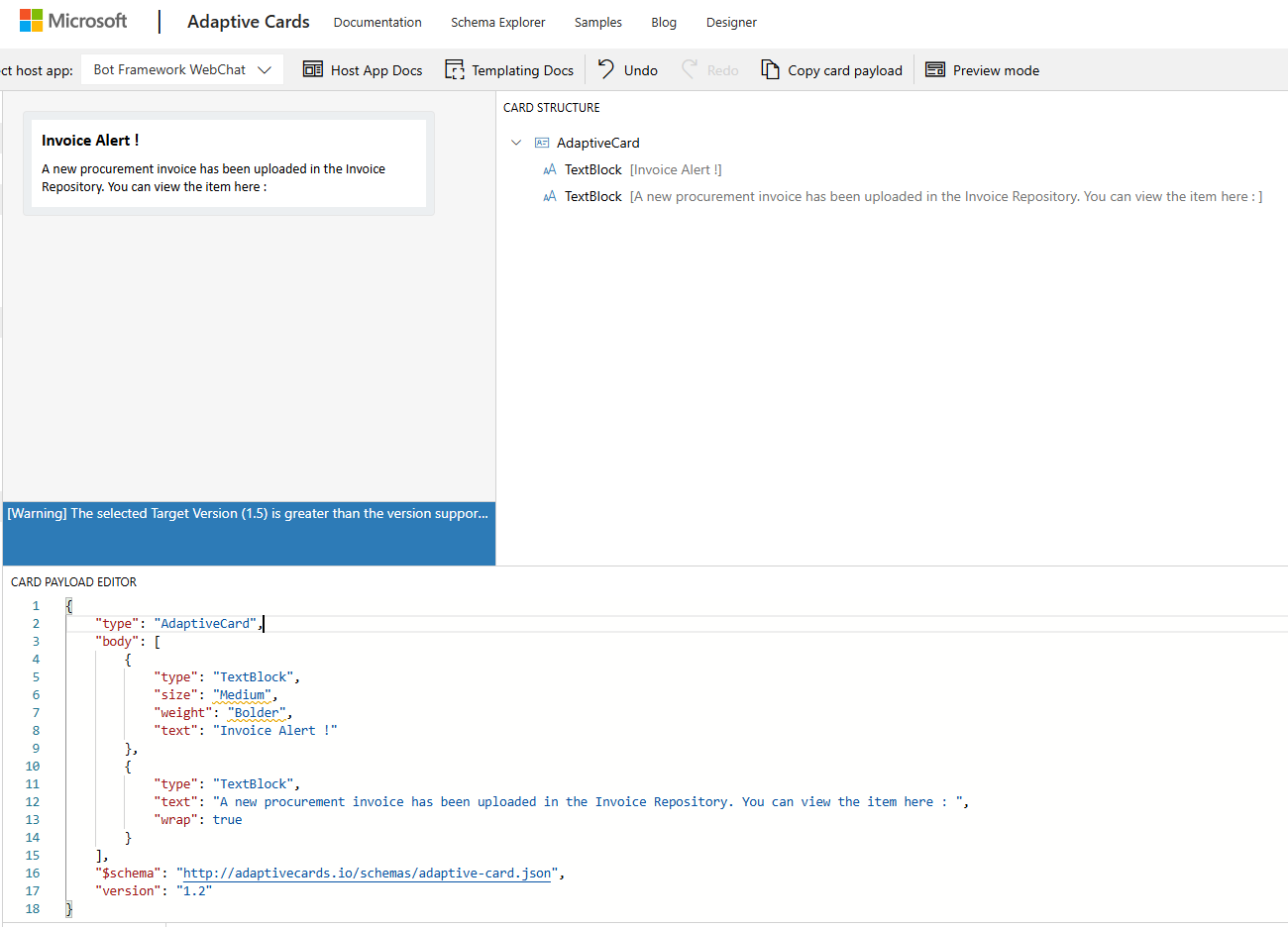Click the Redo arrow icon
Image resolution: width=1288 pixels, height=927 pixels.
pyautogui.click(x=690, y=69)
